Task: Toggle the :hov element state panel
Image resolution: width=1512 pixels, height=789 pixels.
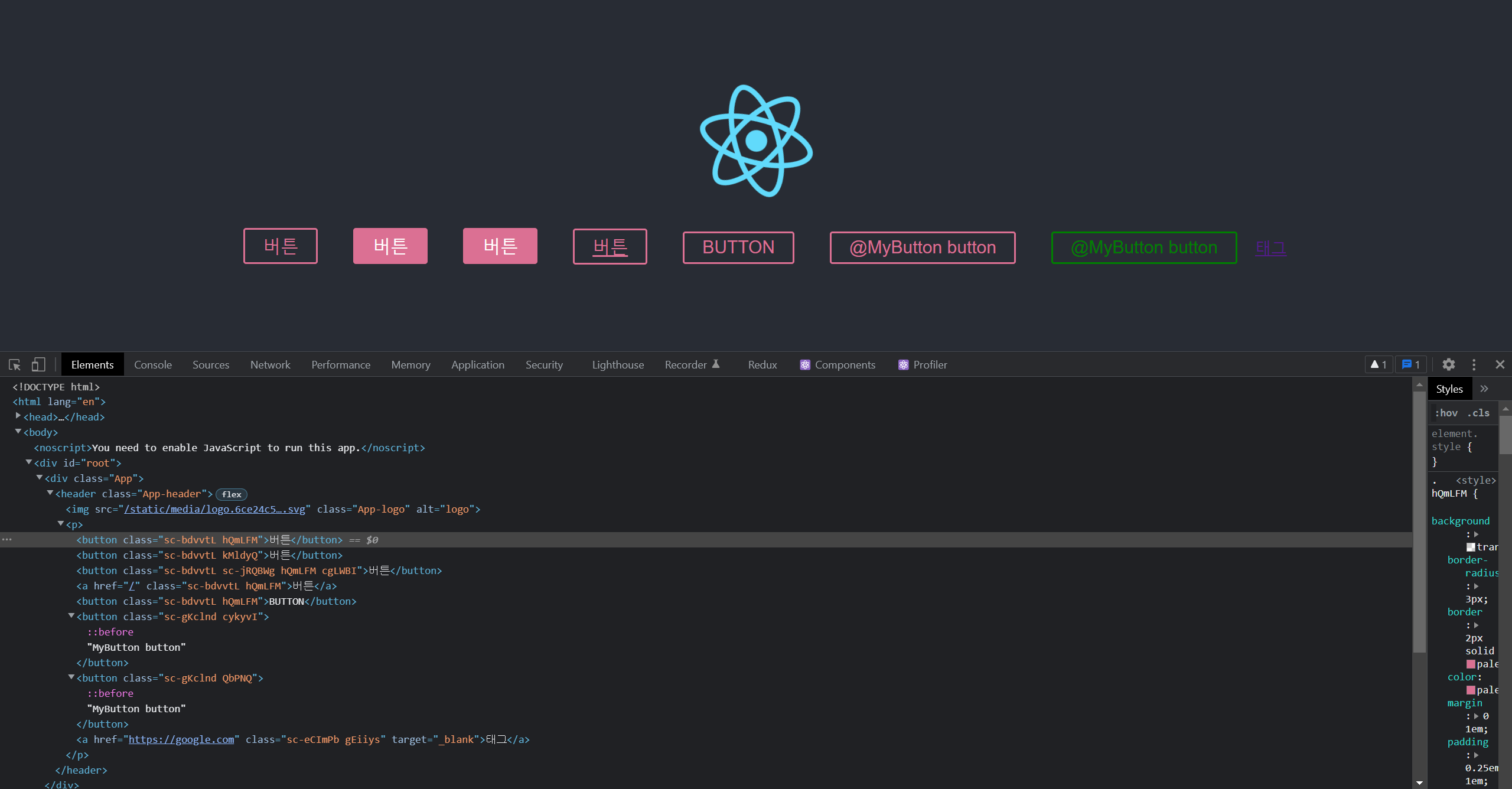Action: pos(1446,413)
